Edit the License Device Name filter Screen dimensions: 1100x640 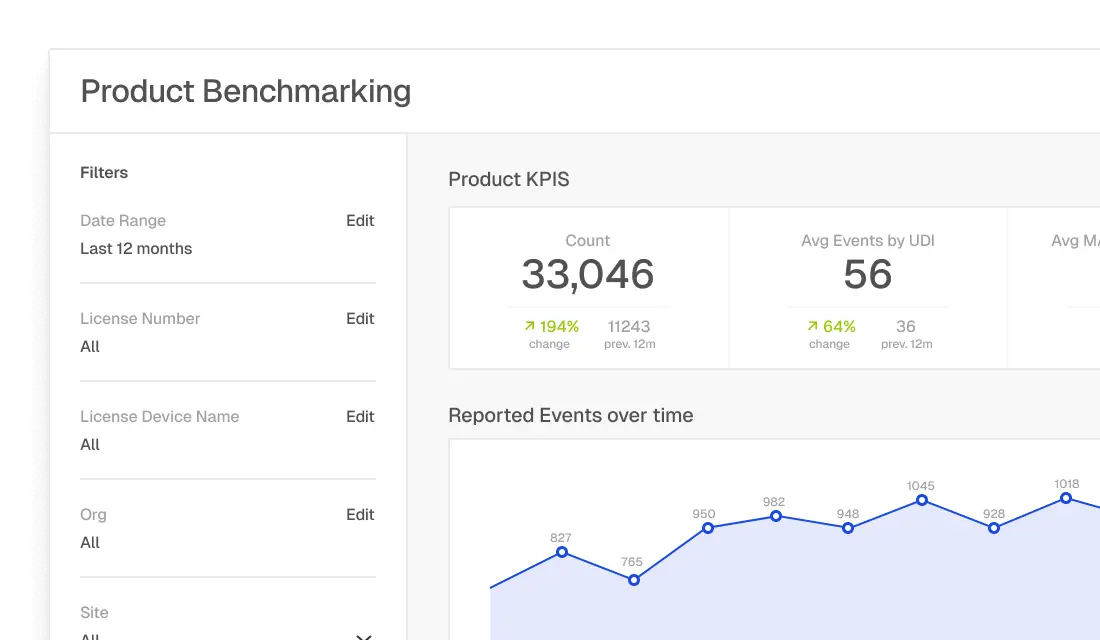tap(360, 417)
